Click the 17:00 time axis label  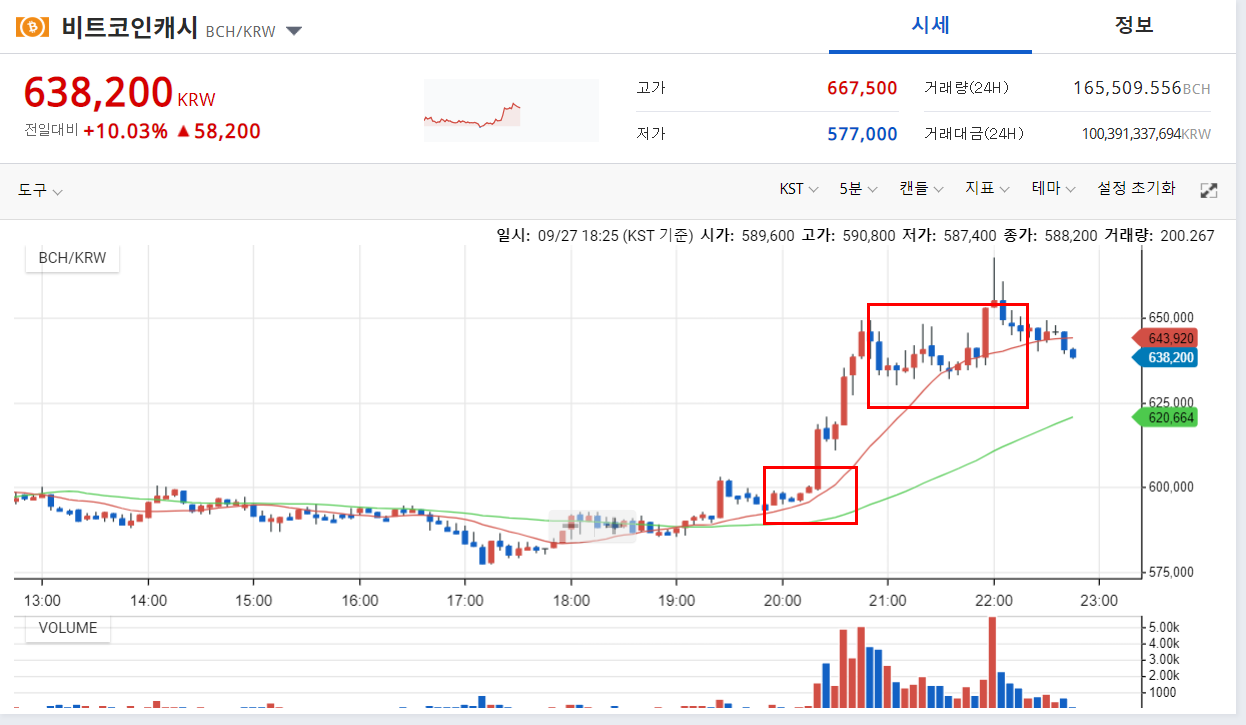(x=465, y=600)
